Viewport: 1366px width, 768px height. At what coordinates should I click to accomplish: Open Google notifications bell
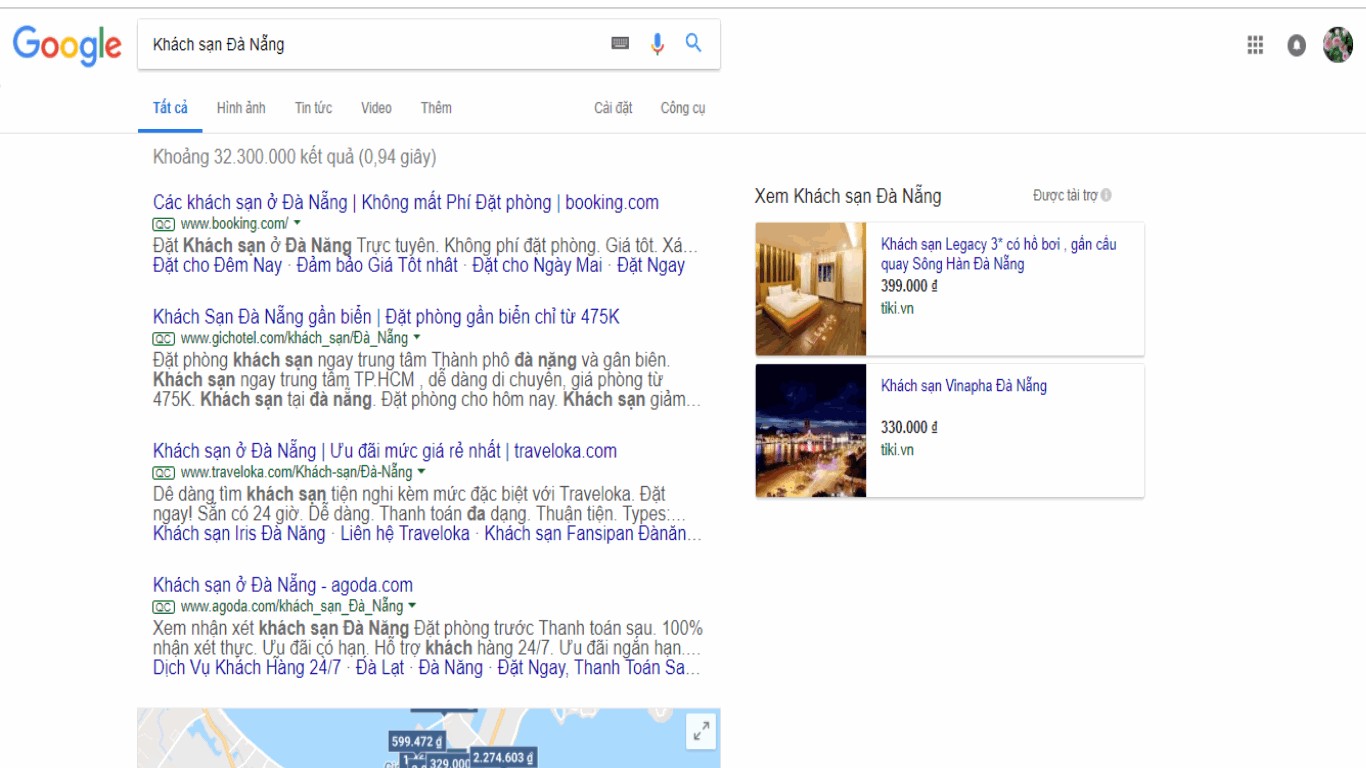[x=1296, y=45]
